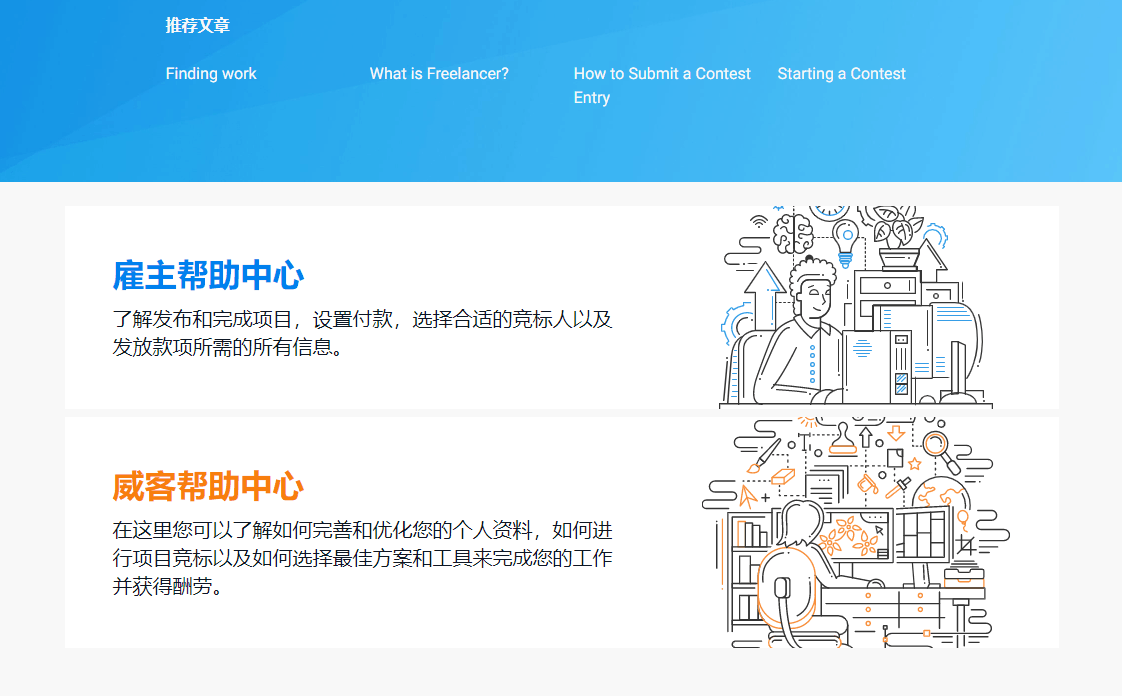Open the Starting a Contest article

[x=841, y=74]
